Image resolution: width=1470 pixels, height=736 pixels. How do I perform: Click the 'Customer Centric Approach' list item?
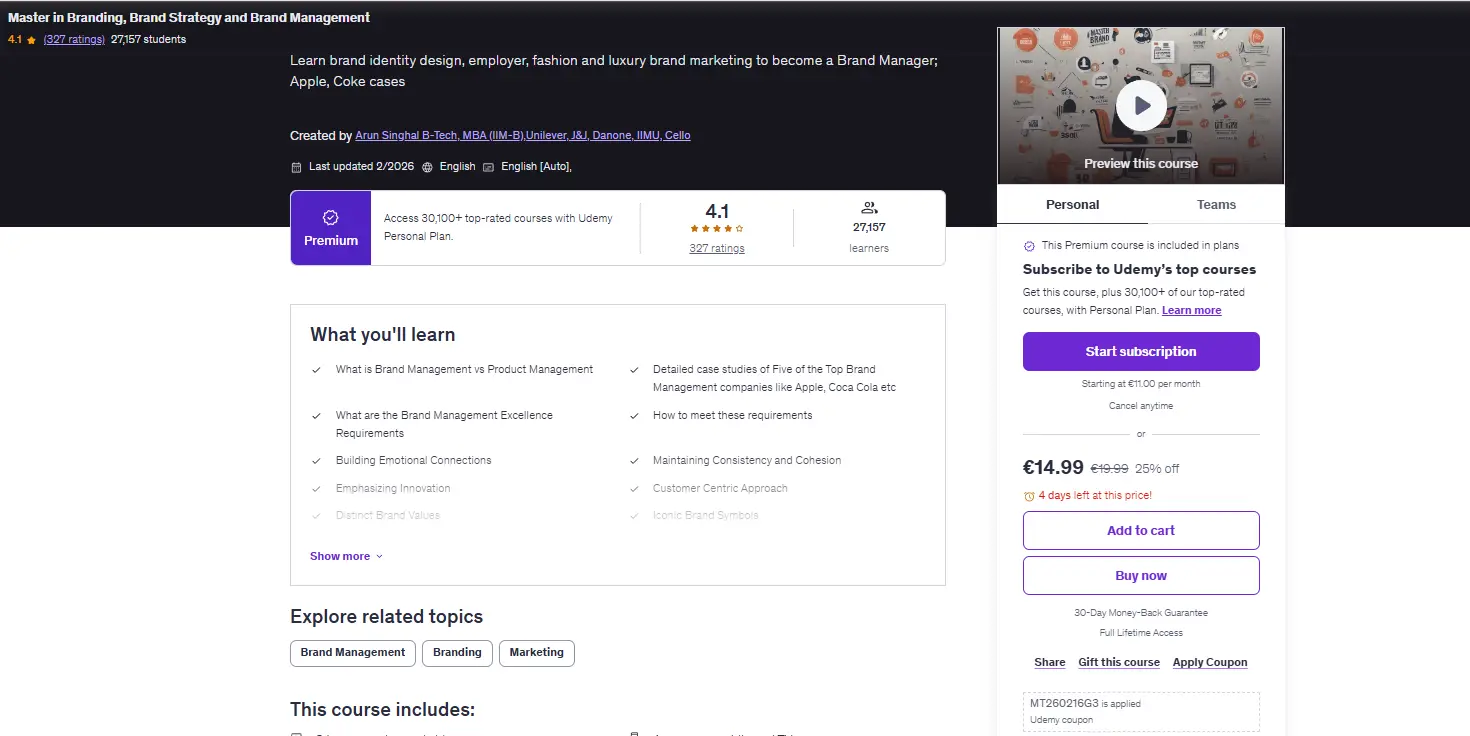720,489
